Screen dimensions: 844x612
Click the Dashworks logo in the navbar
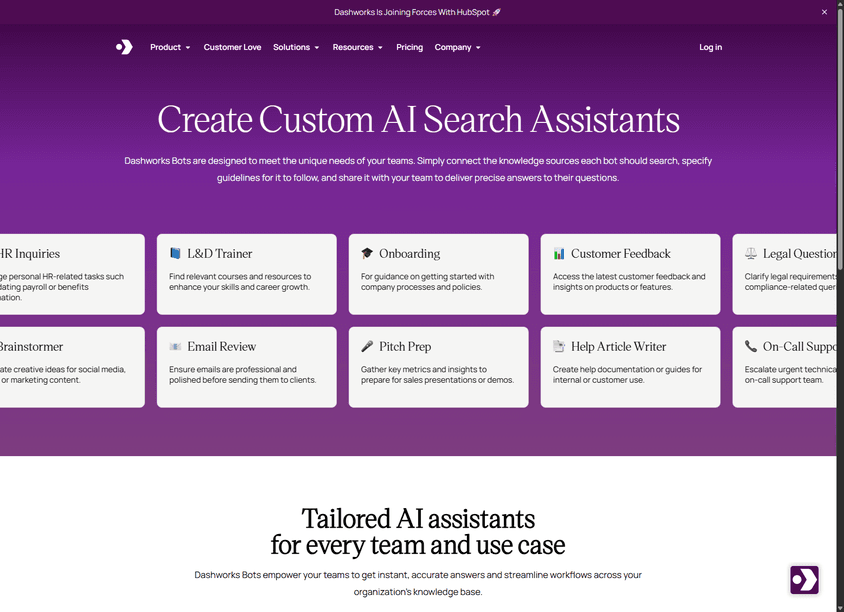[124, 47]
